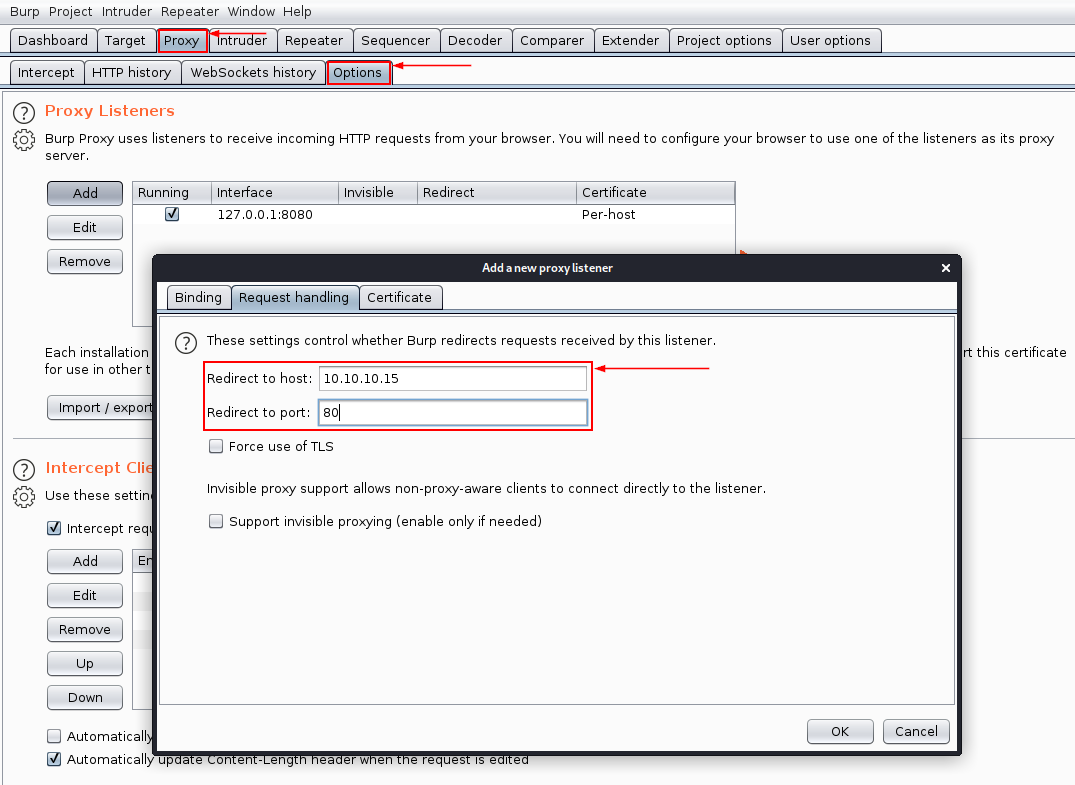
Task: Go to HTTP history tab
Action: click(131, 72)
